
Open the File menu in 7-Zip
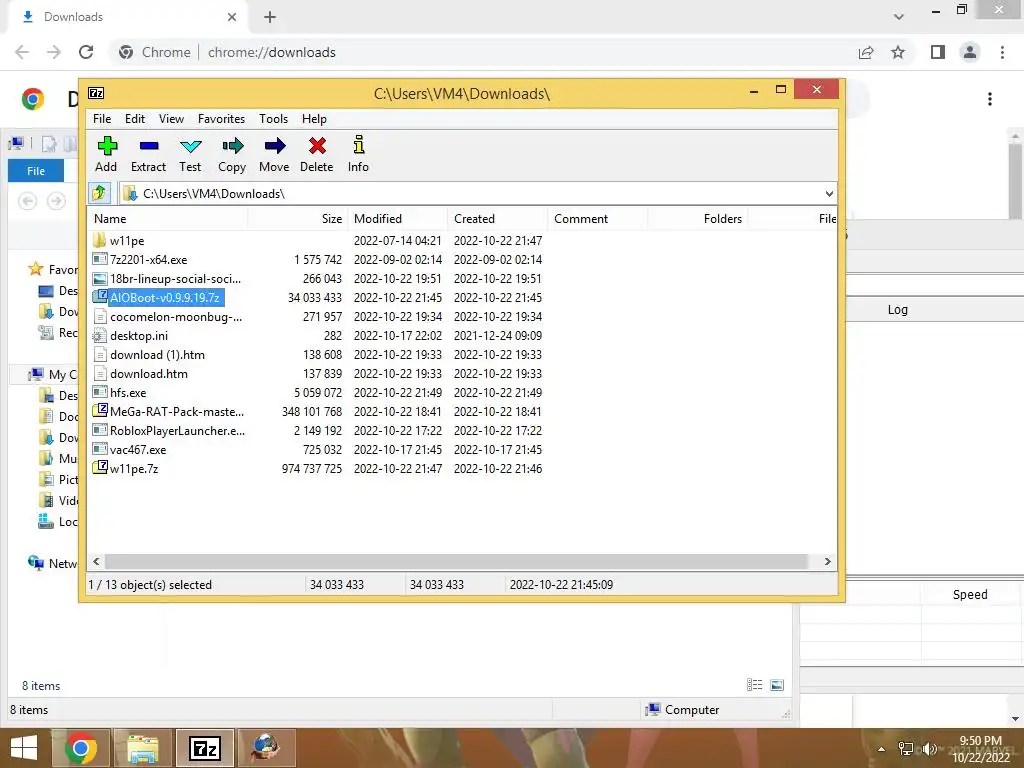(102, 119)
